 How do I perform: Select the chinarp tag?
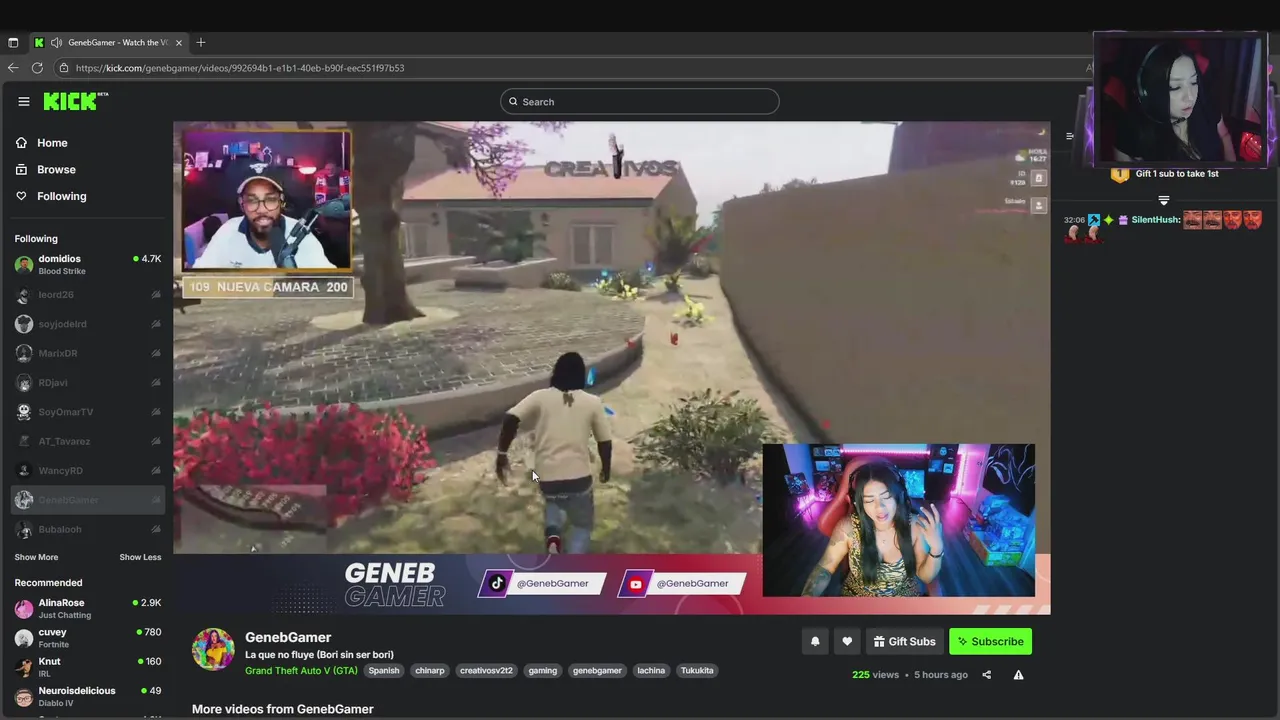430,671
